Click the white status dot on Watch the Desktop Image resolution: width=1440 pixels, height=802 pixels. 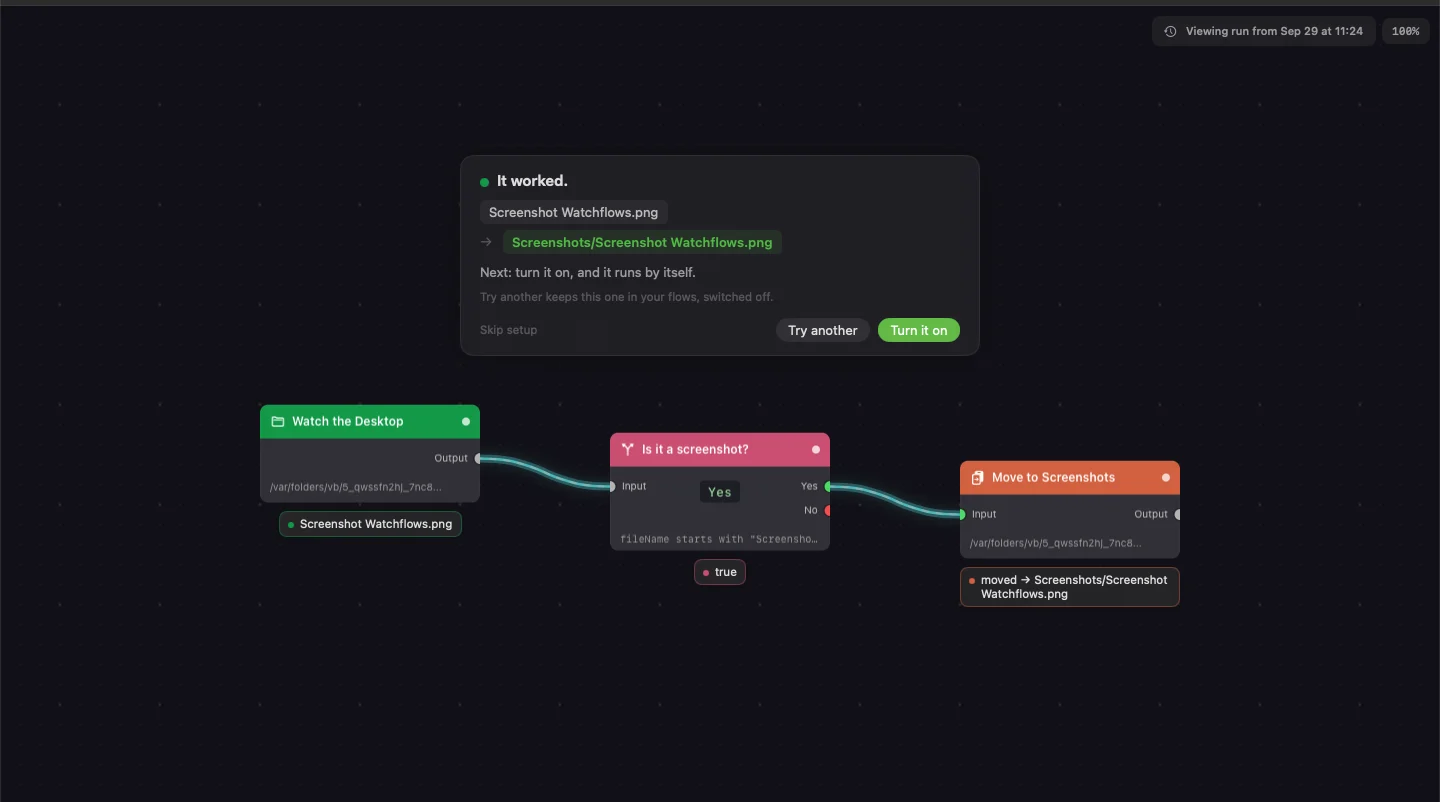[466, 421]
